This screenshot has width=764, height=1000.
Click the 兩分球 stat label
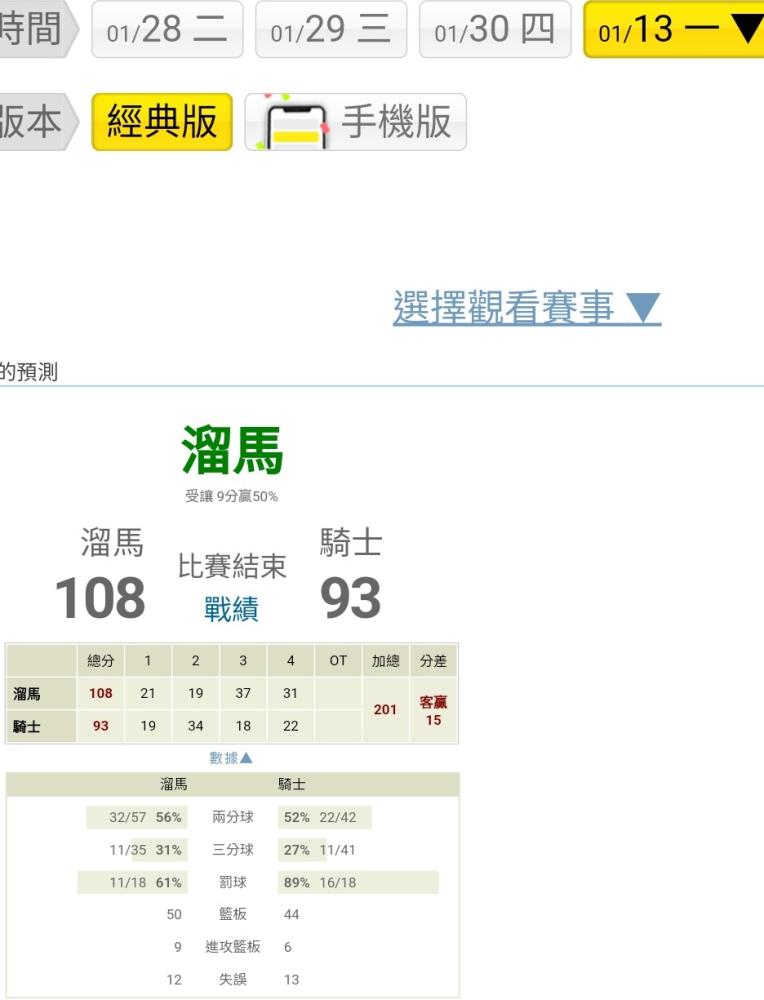click(x=233, y=817)
